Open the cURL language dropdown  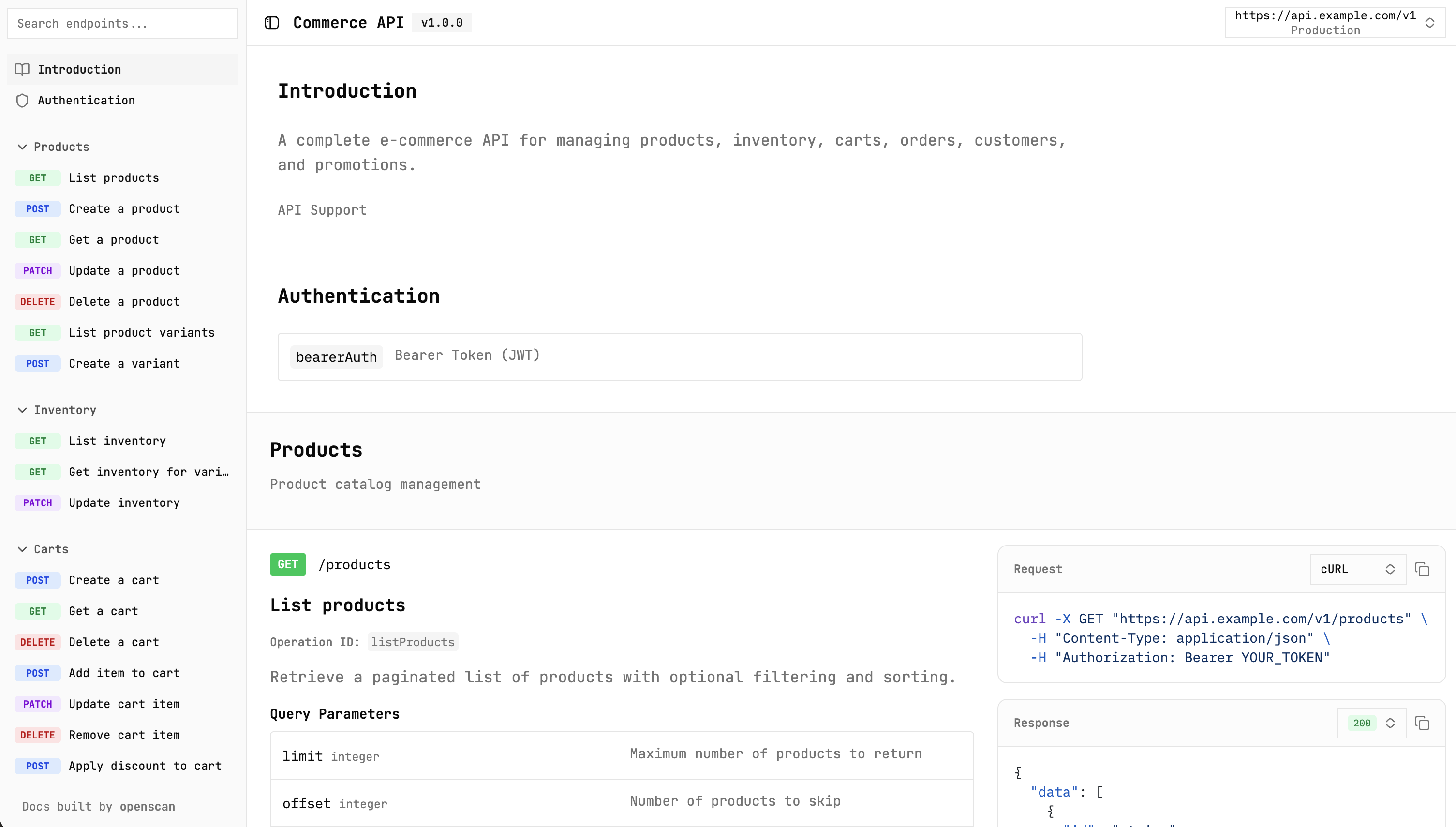1357,569
